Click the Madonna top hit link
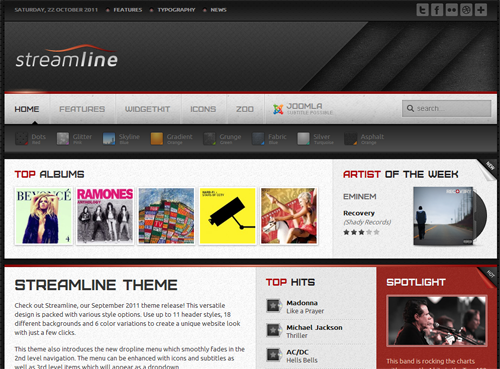 [x=302, y=303]
